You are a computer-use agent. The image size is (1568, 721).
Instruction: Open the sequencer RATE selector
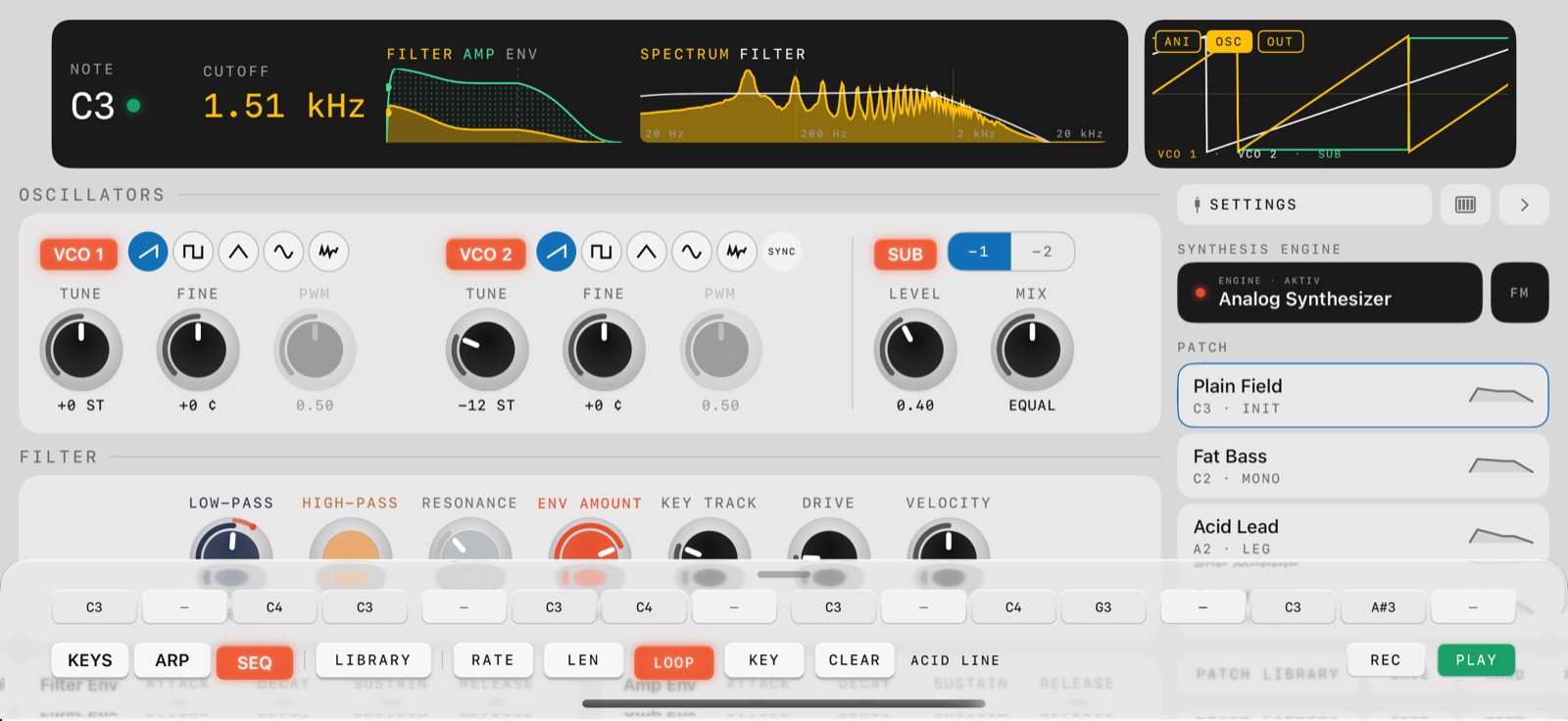[x=492, y=660]
